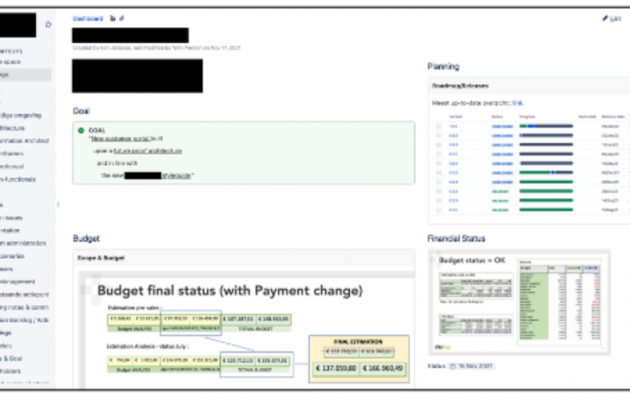Tick the box at the first release row
This screenshot has width=630, height=400.
click(x=439, y=127)
